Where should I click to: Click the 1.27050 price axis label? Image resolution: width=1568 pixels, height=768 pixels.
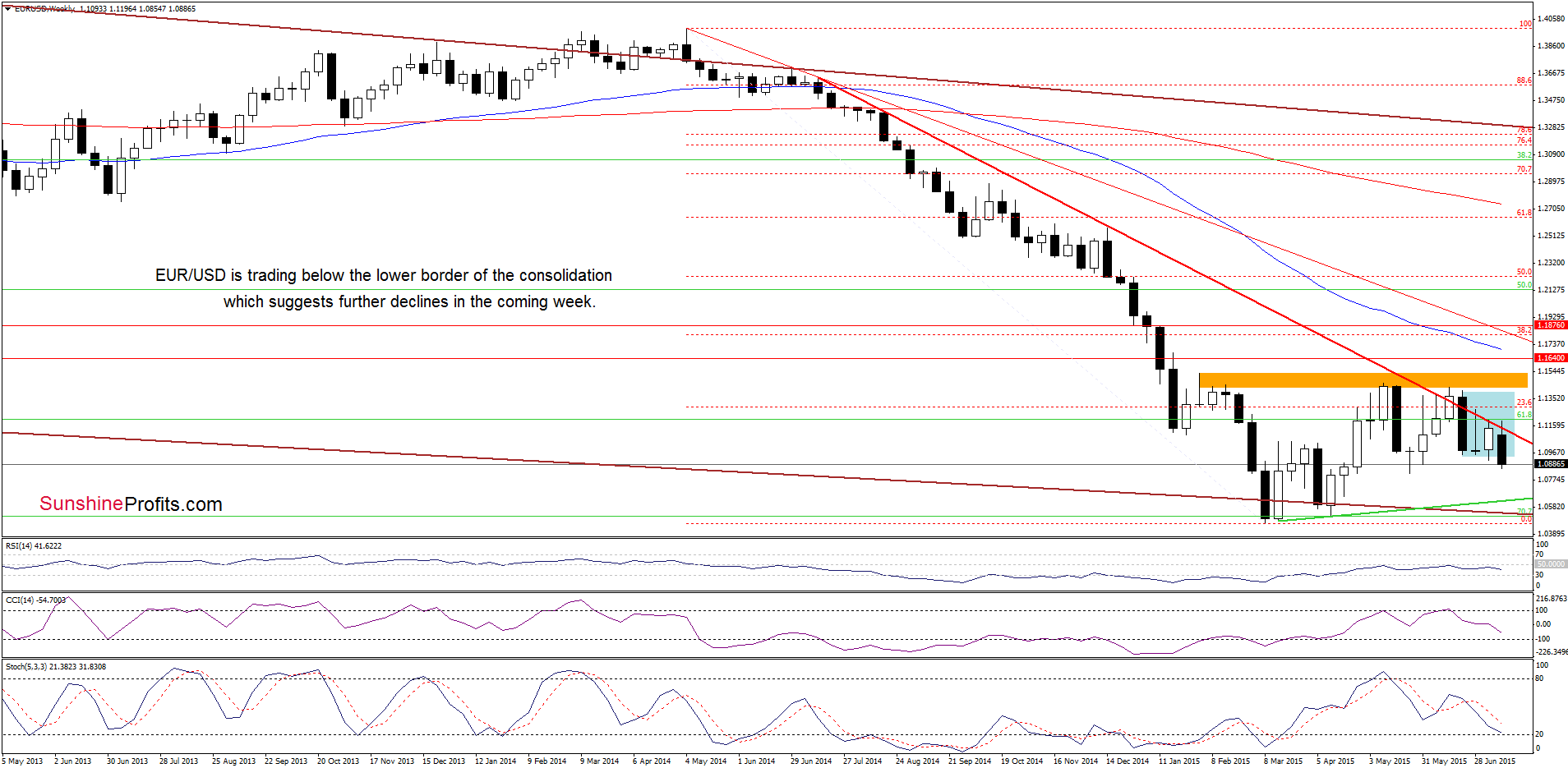click(1551, 209)
